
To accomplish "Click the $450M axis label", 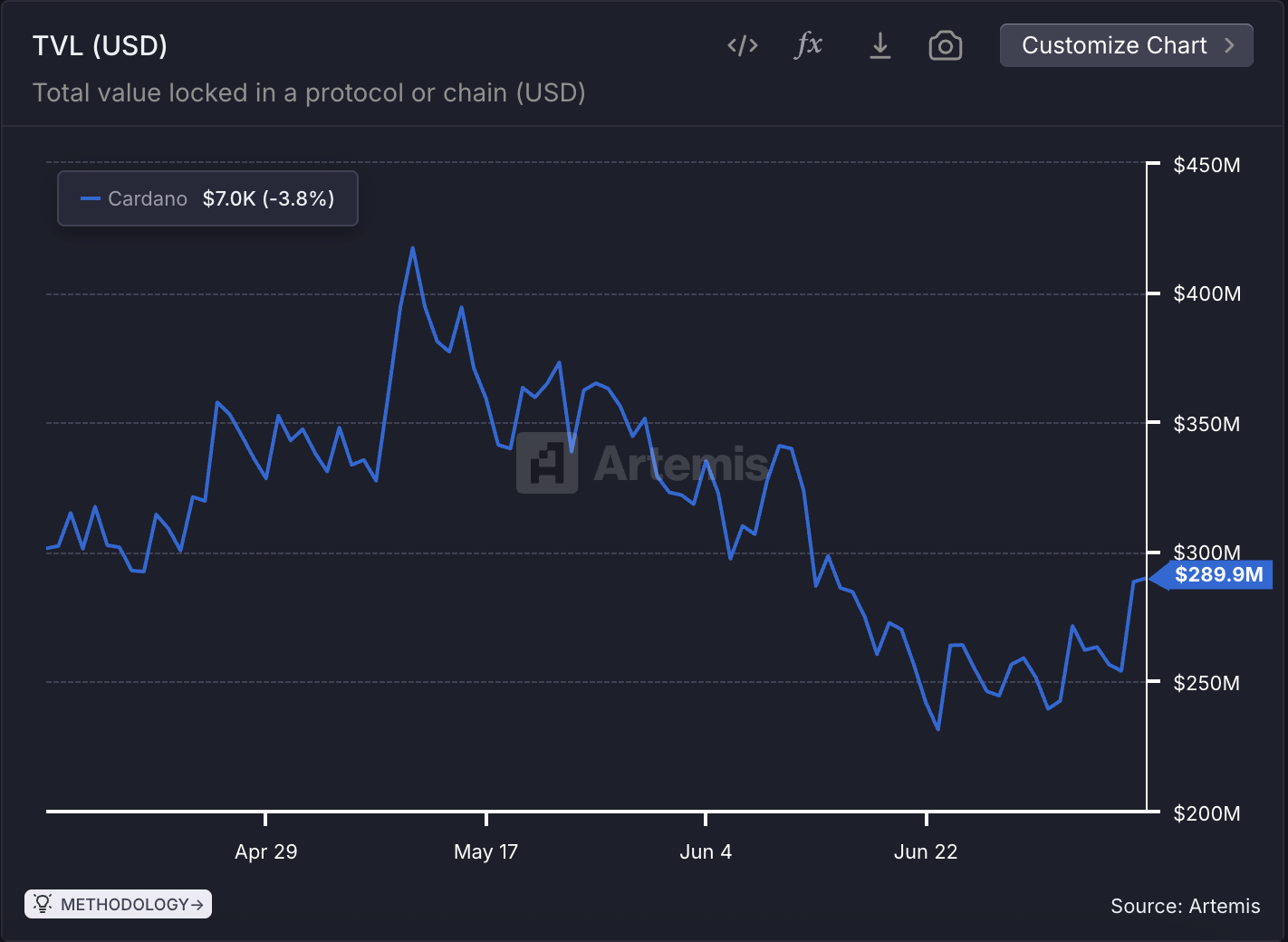I will tap(1206, 165).
